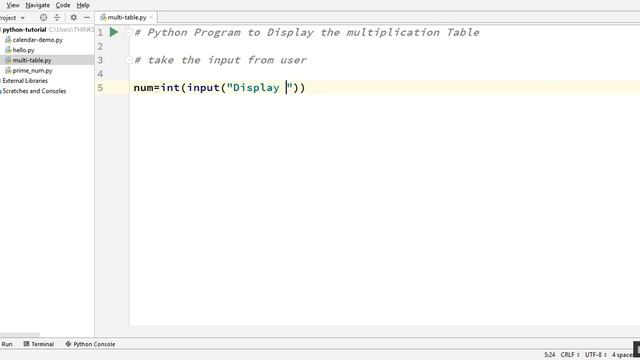Select the python-tutorial project root
Viewport: 640px width, 360px height.
coord(24,30)
